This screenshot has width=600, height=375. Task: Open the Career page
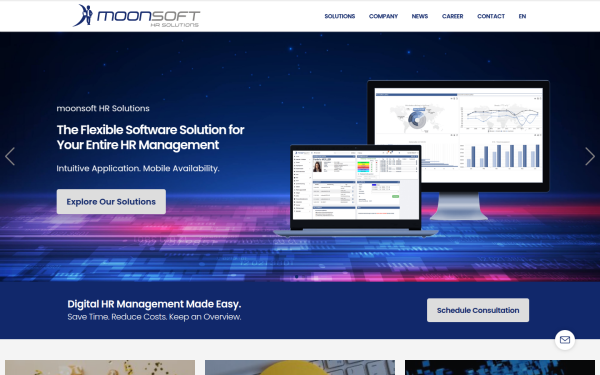tap(452, 16)
